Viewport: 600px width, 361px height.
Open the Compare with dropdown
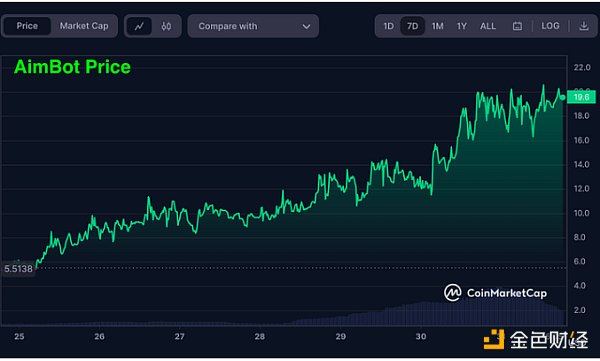(x=253, y=26)
